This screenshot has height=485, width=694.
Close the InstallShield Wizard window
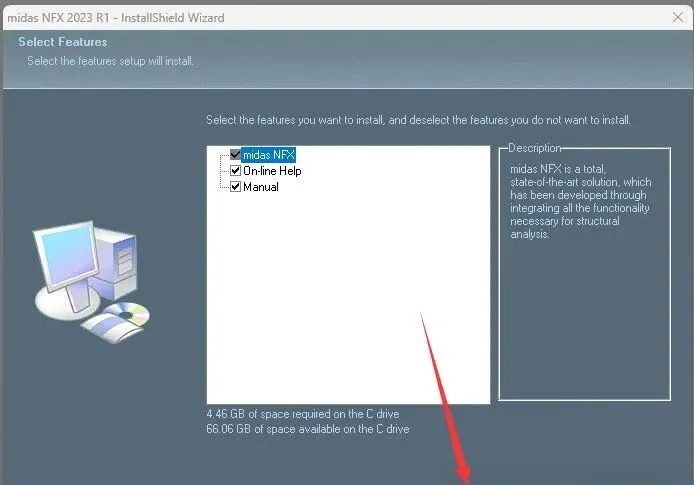(678, 17)
